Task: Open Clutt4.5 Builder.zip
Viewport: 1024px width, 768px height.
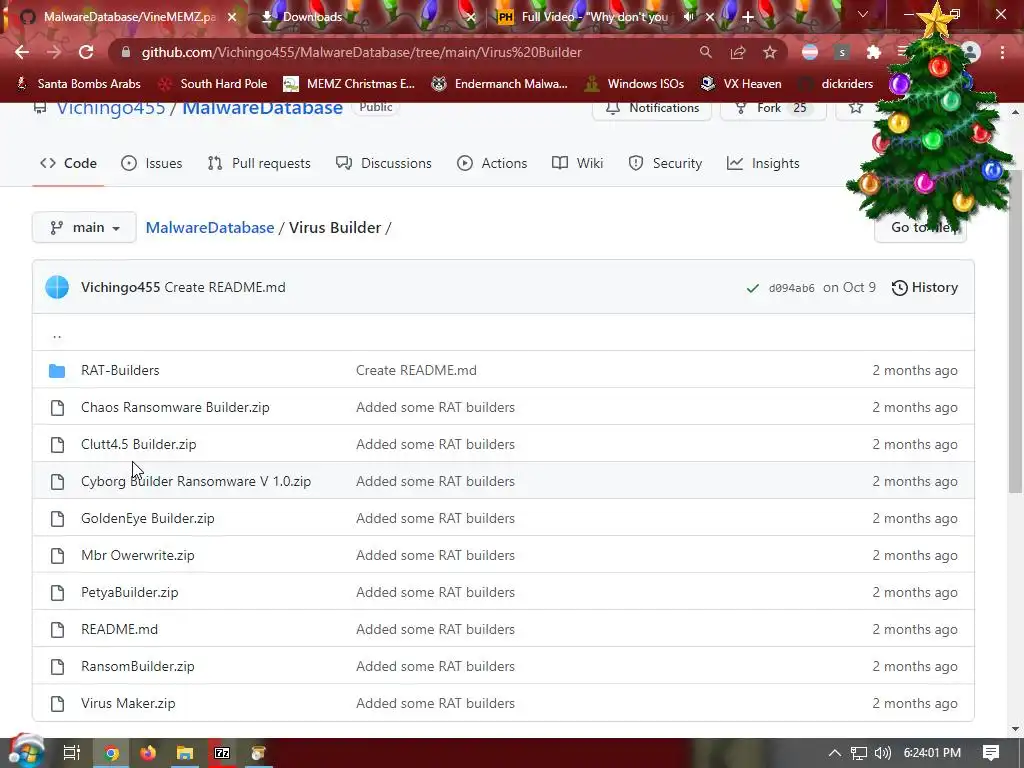Action: [138, 445]
